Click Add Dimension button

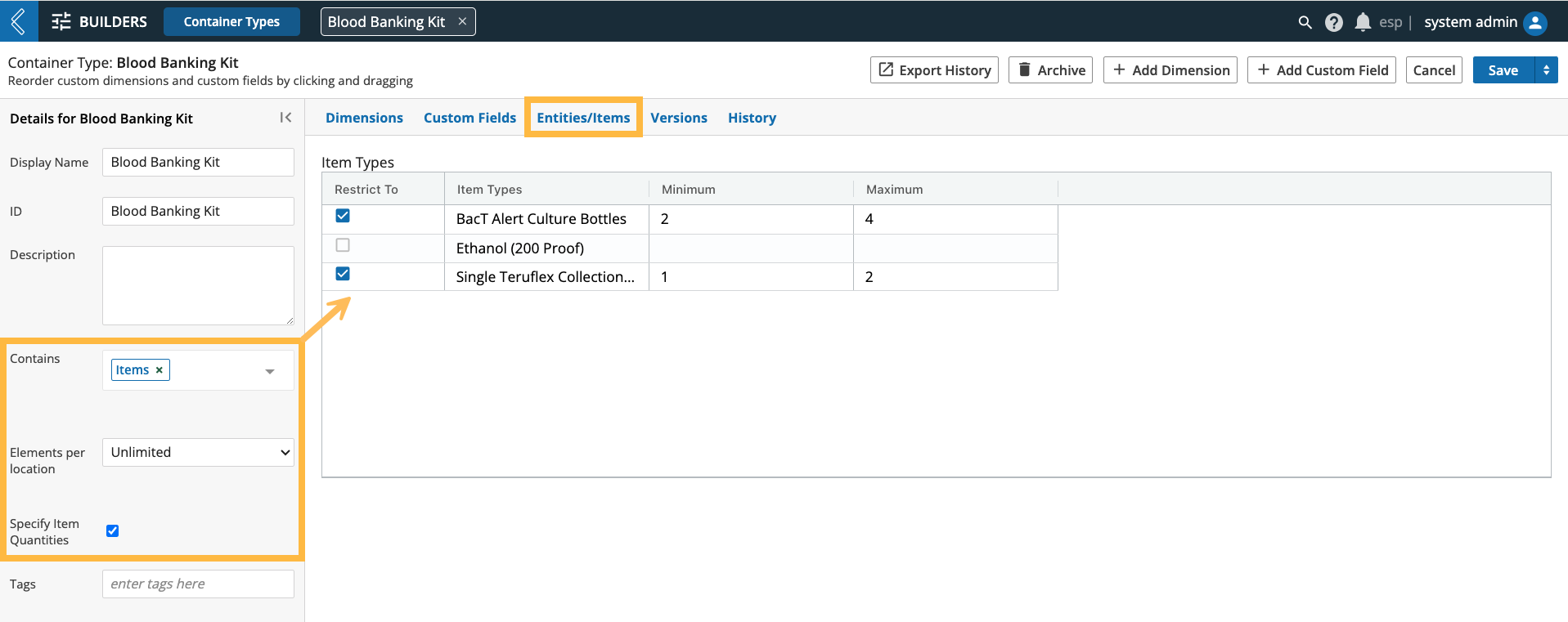coord(1170,70)
